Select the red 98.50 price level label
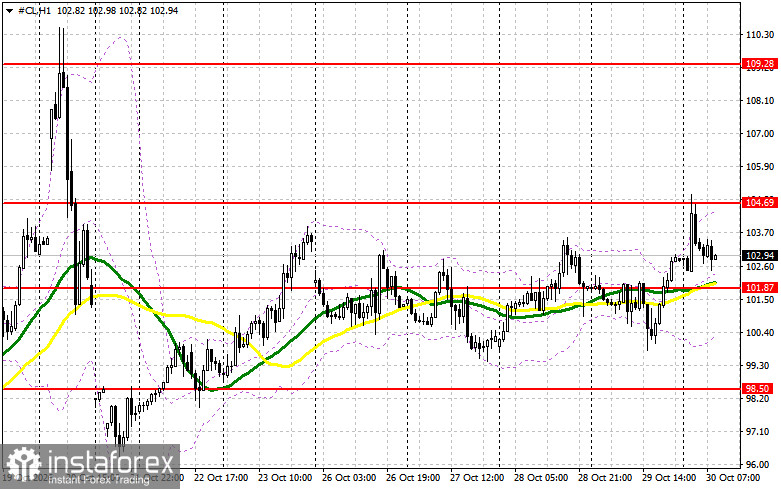 (758, 388)
